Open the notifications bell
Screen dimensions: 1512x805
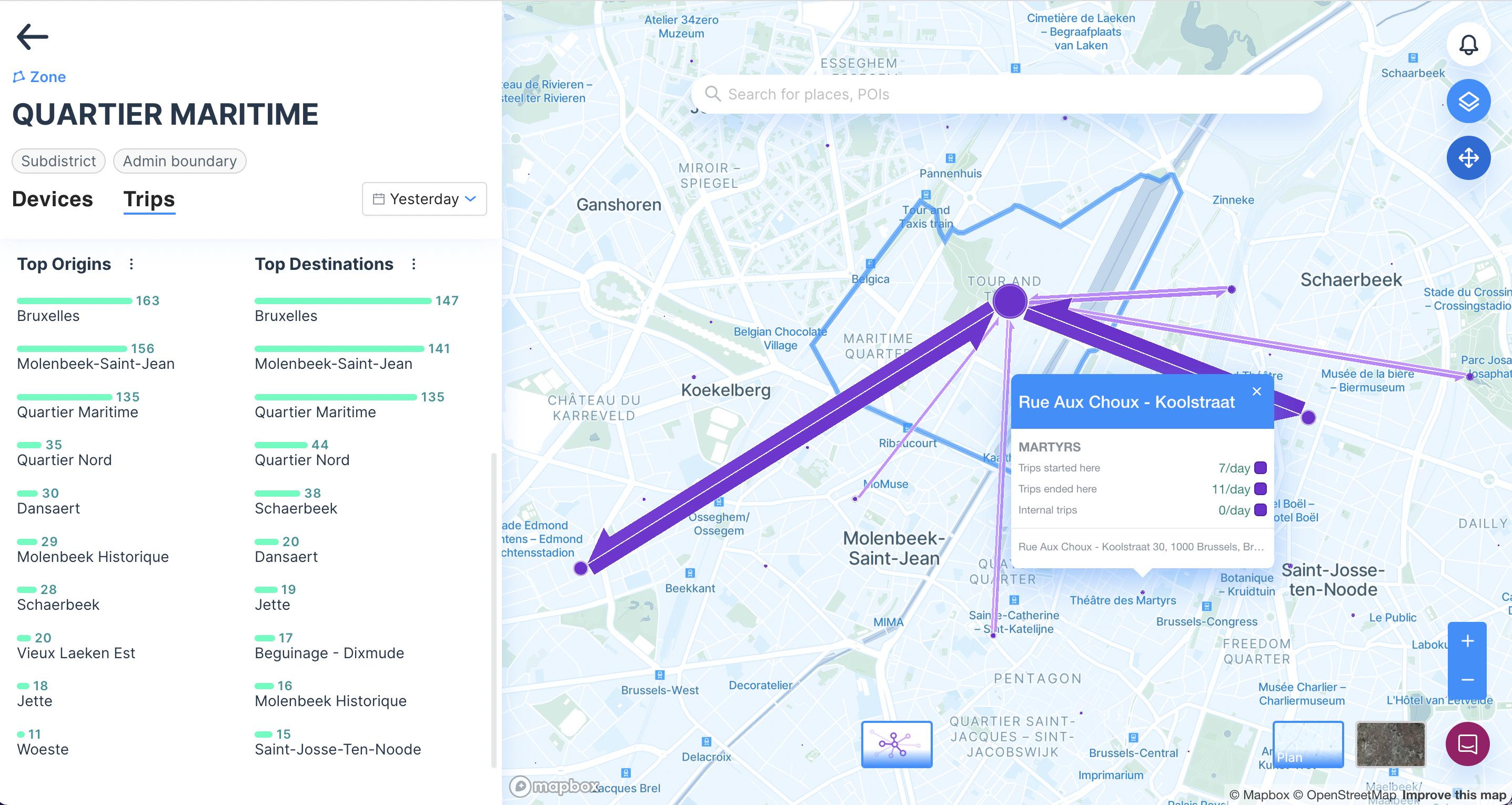point(1468,45)
